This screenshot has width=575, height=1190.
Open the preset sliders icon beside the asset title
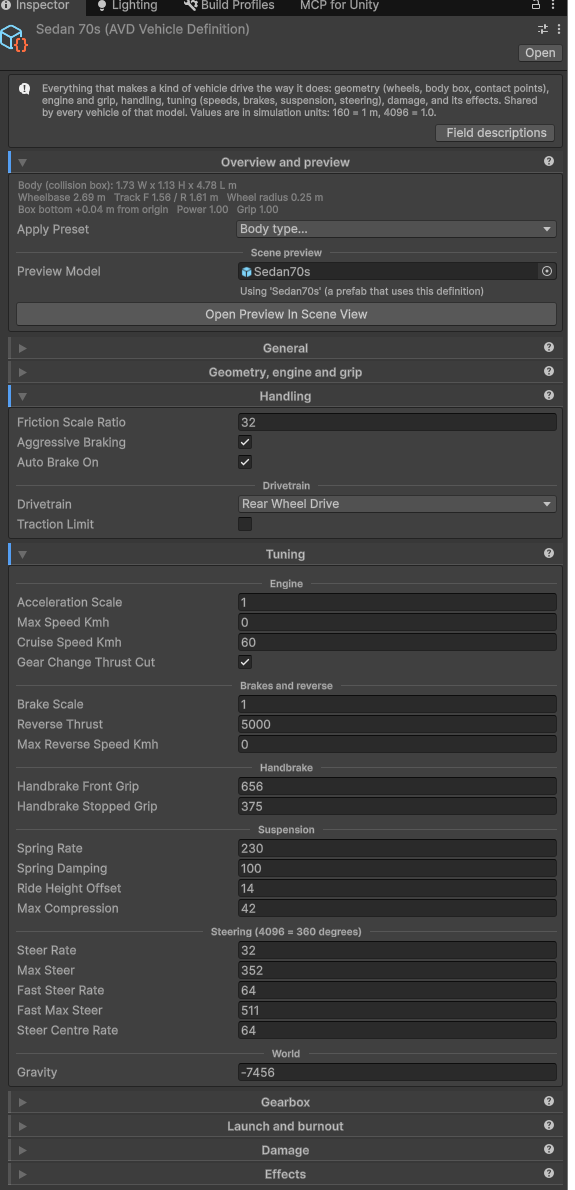coord(542,29)
